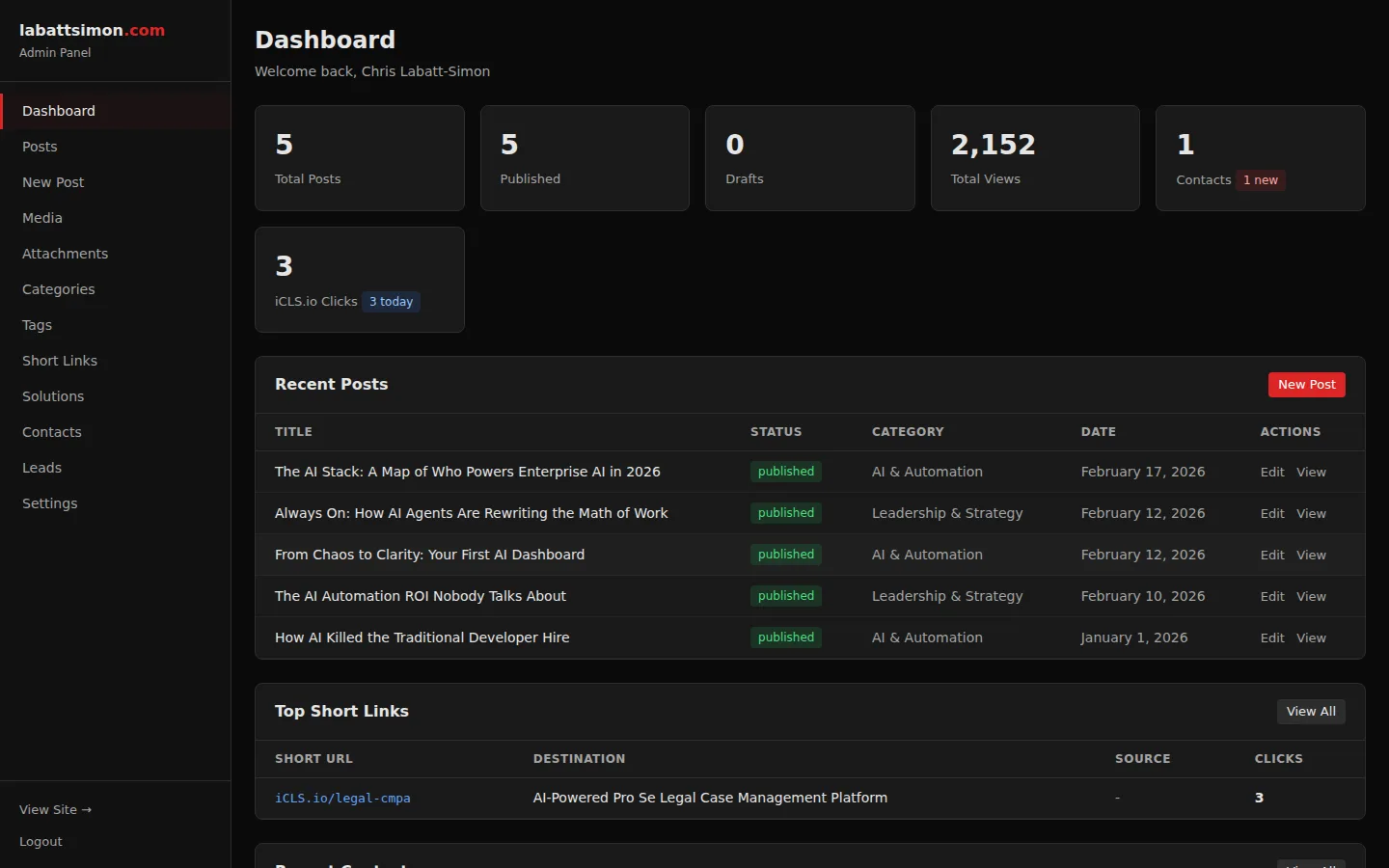
Task: Open the Settings page
Action: [x=49, y=503]
